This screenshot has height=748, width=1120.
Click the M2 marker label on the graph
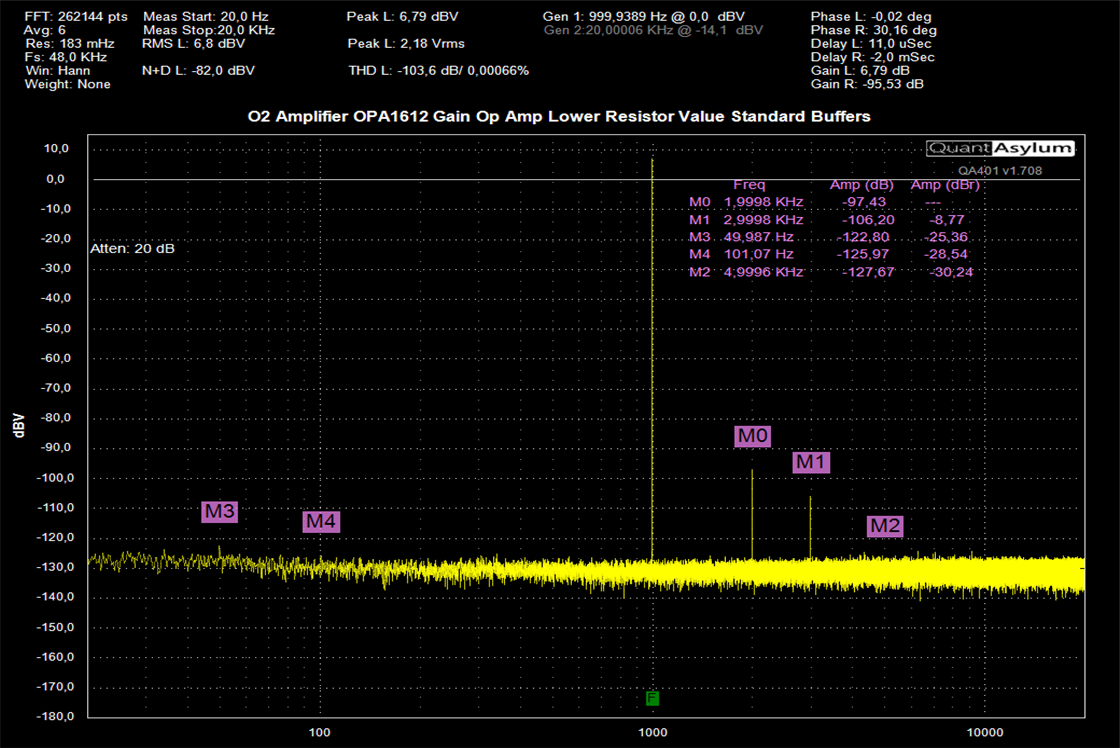pyautogui.click(x=885, y=526)
